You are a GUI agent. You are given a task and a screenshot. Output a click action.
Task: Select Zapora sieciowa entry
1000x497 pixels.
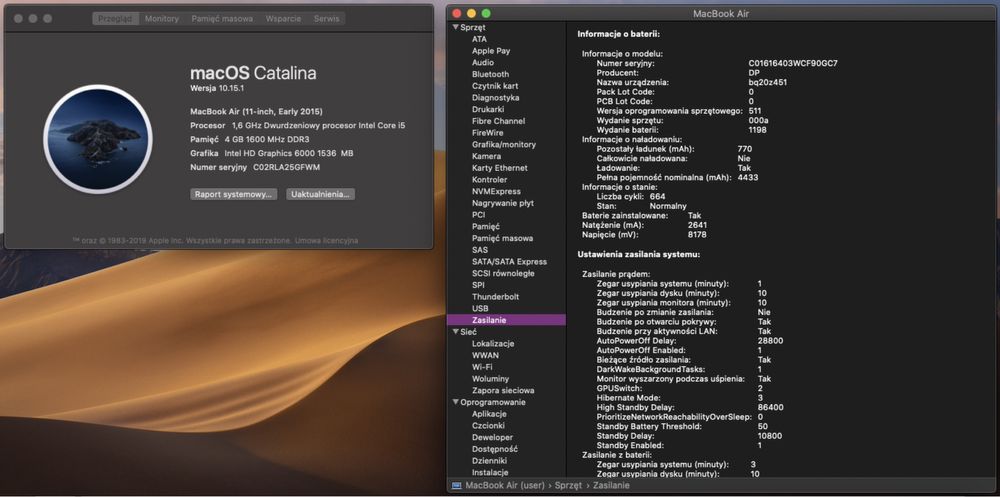pyautogui.click(x=503, y=390)
